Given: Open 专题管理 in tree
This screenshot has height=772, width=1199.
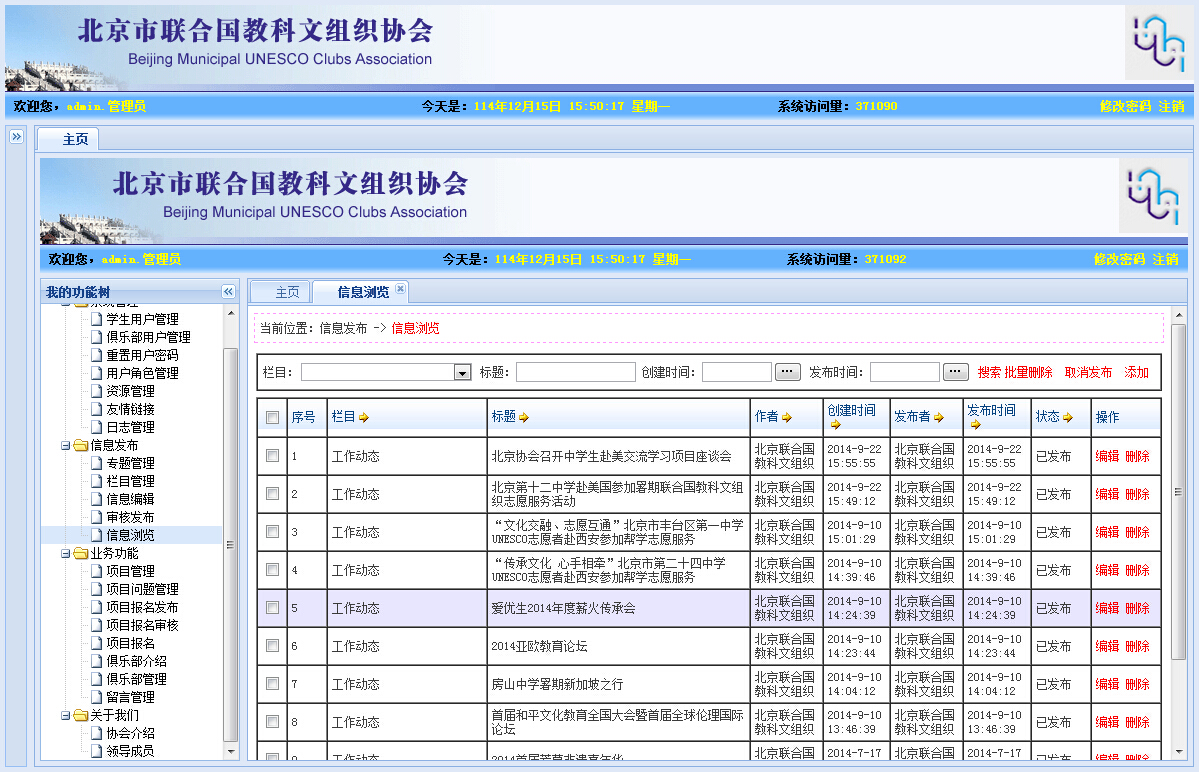Looking at the screenshot, I should click(x=130, y=463).
